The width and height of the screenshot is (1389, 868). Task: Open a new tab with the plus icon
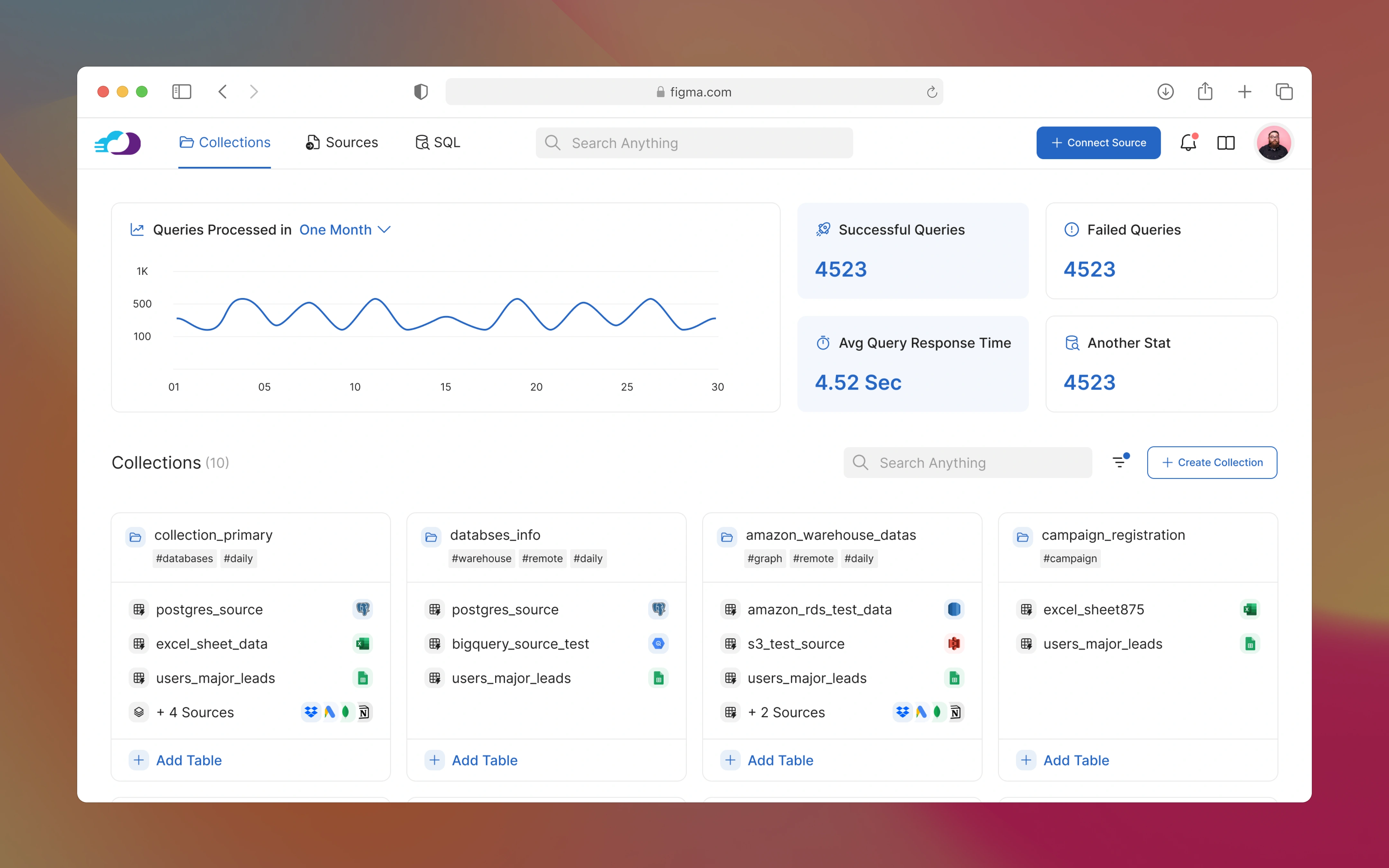(1244, 92)
